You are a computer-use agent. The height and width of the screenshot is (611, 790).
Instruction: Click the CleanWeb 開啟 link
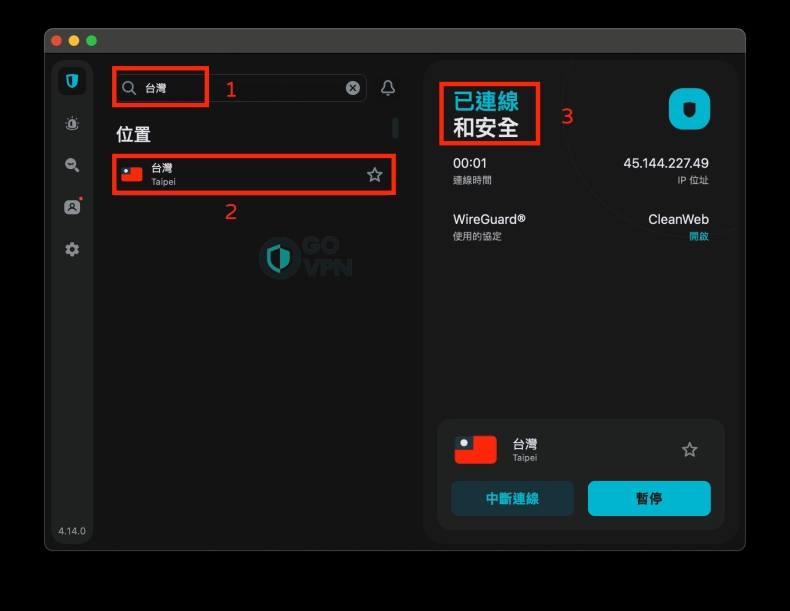[699, 236]
